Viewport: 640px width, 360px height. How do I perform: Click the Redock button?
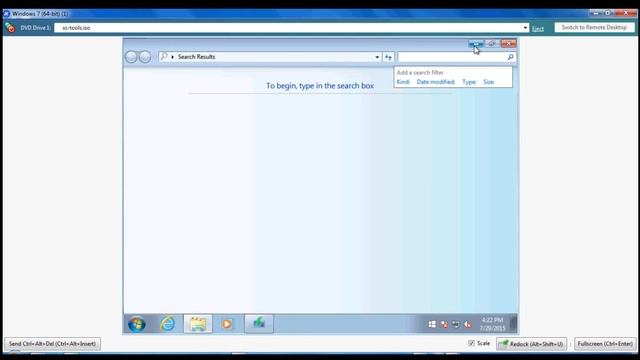coord(531,344)
